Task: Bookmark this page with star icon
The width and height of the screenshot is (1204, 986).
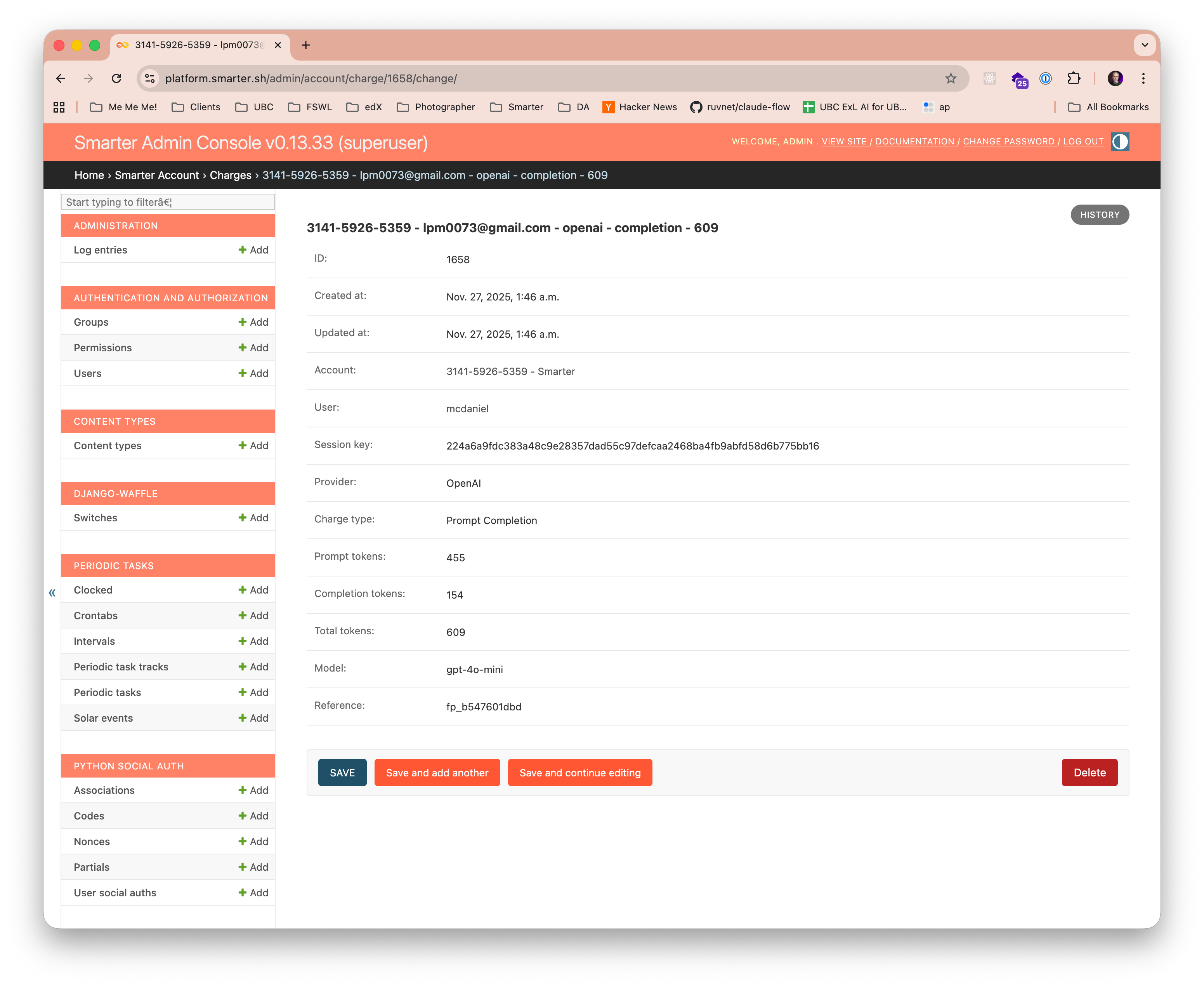Action: (951, 78)
